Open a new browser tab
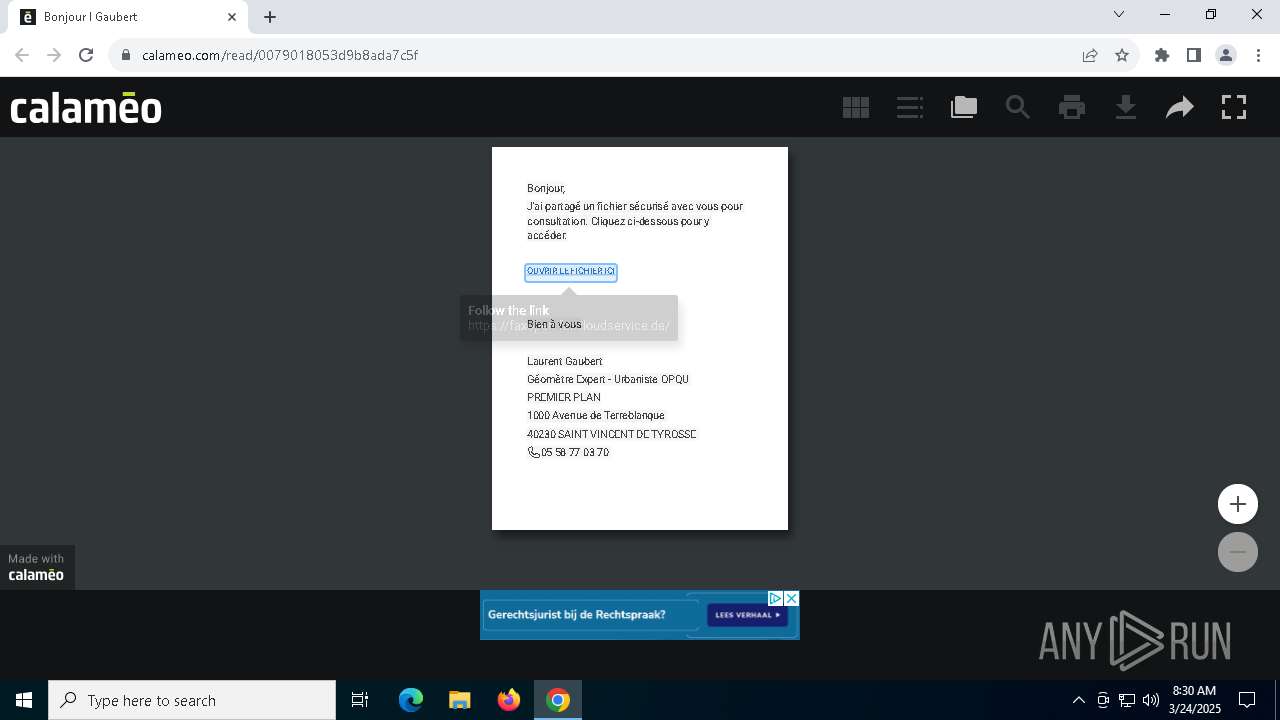 pyautogui.click(x=270, y=17)
